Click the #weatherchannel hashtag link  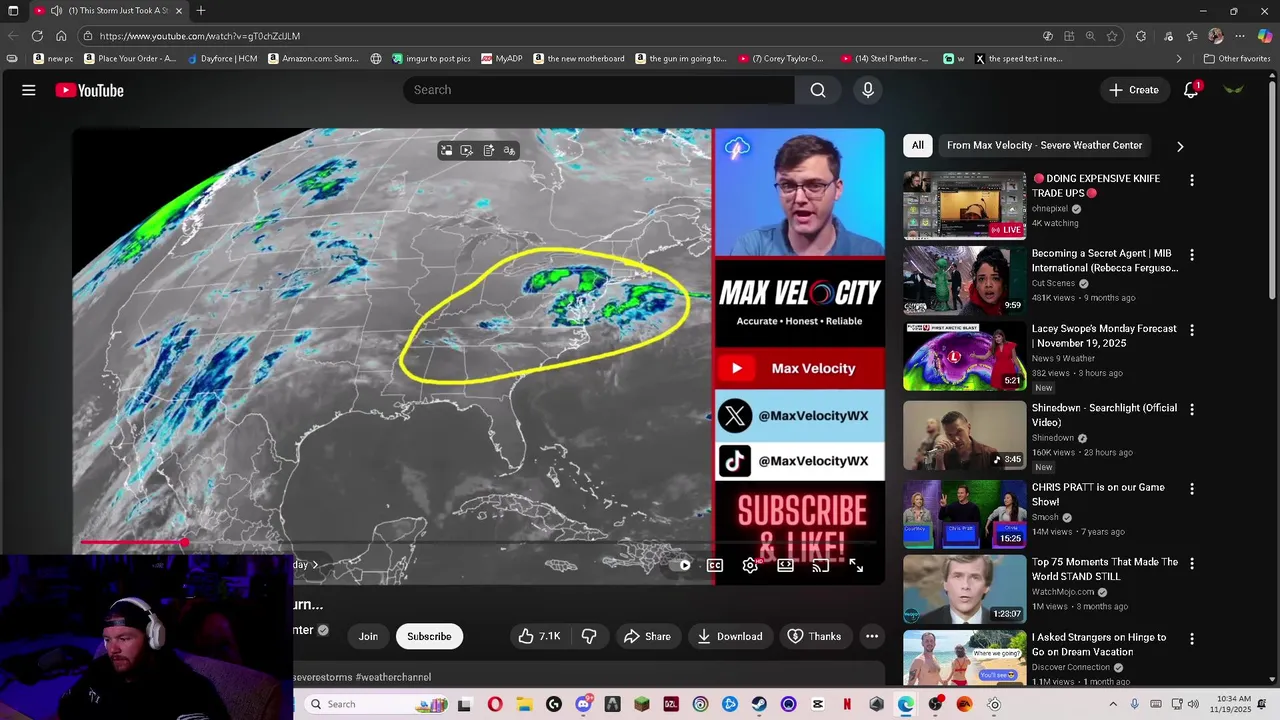tap(393, 677)
